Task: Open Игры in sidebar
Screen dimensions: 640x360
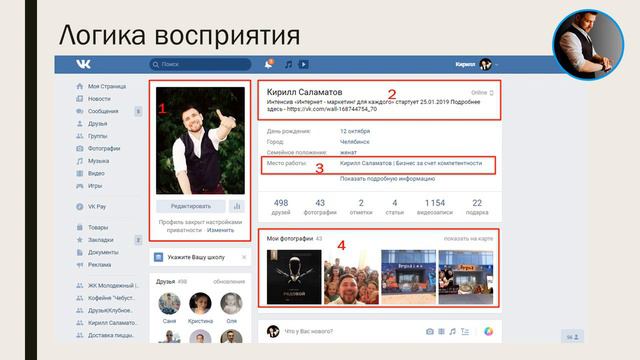Action: pos(89,186)
